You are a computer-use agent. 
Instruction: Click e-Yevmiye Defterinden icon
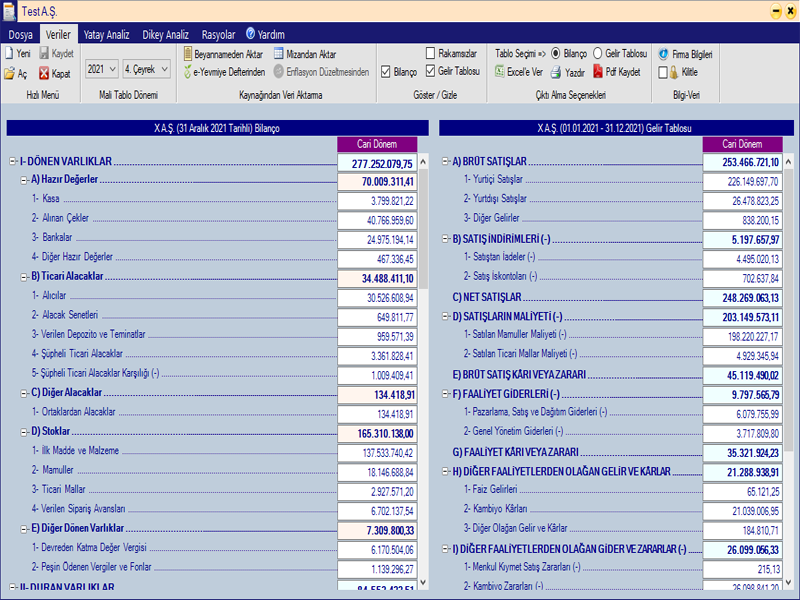(x=188, y=72)
